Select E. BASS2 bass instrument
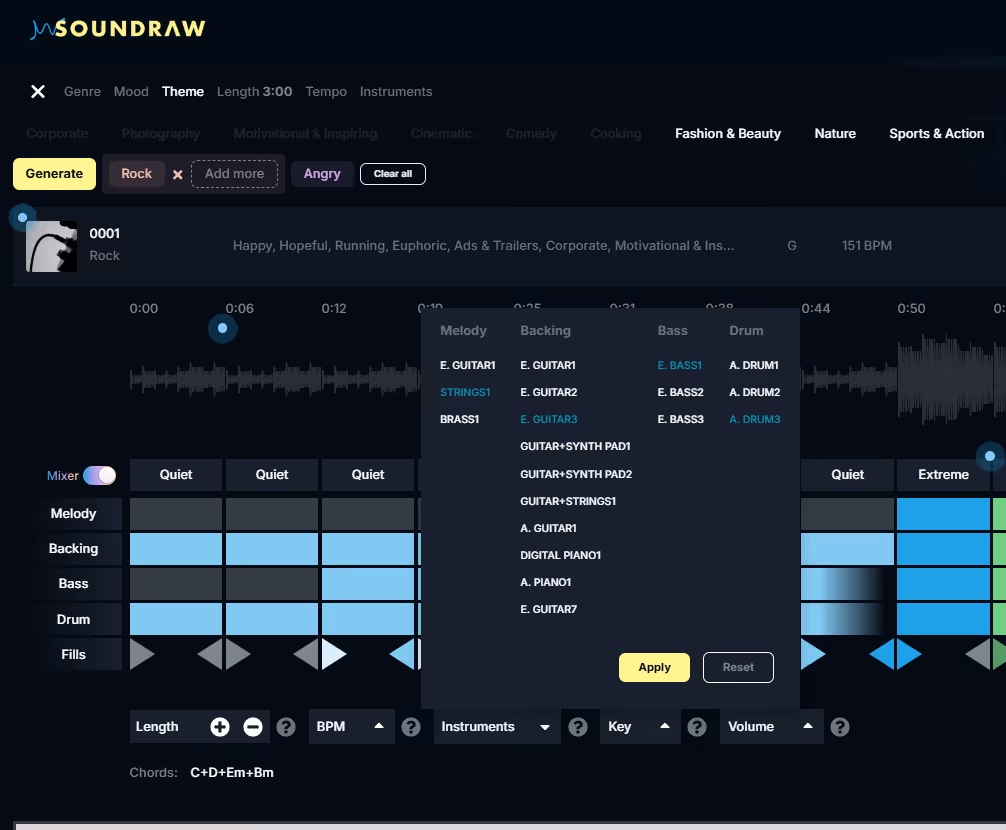 pyautogui.click(x=681, y=393)
